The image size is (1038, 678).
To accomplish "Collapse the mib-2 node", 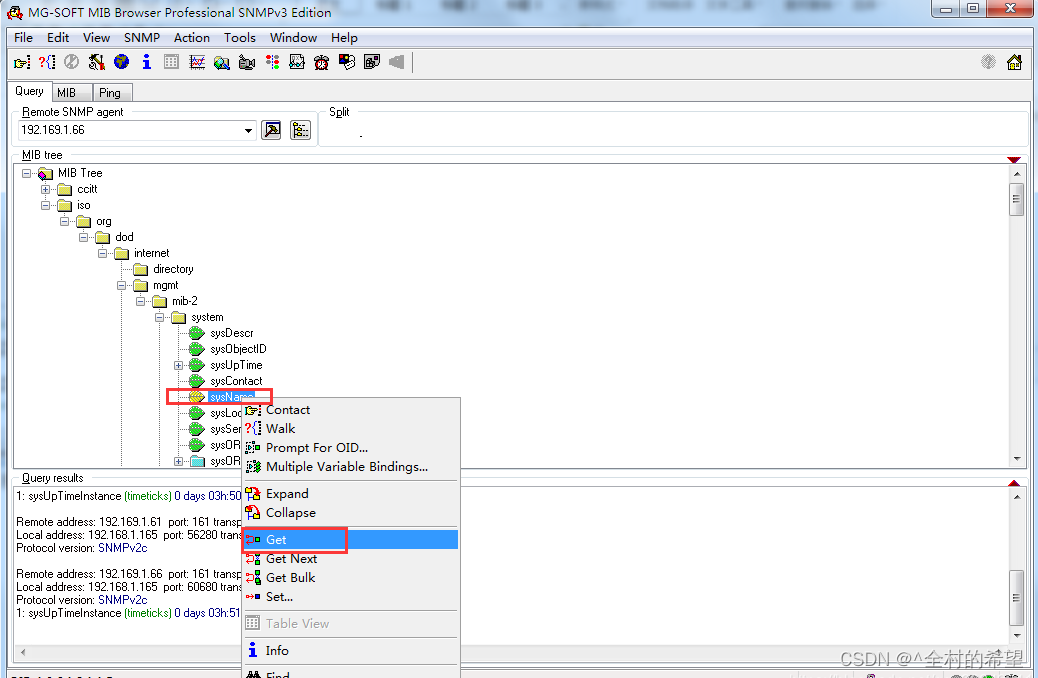I will 140,301.
